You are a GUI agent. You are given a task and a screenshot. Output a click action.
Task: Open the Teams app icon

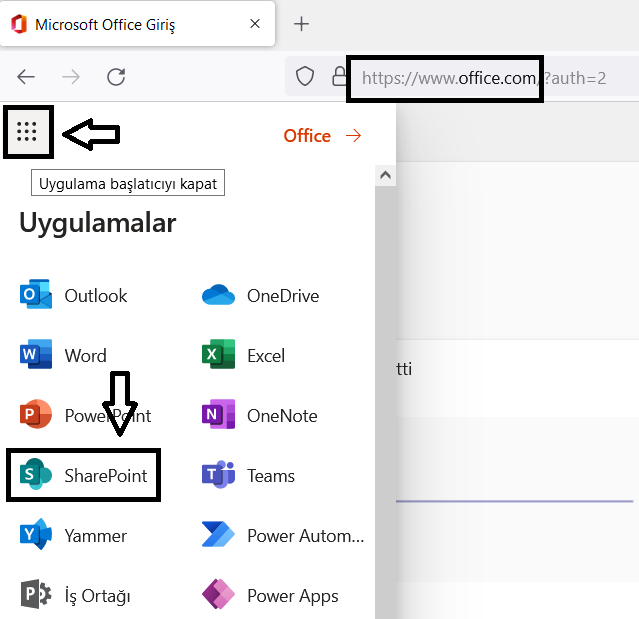(x=218, y=474)
